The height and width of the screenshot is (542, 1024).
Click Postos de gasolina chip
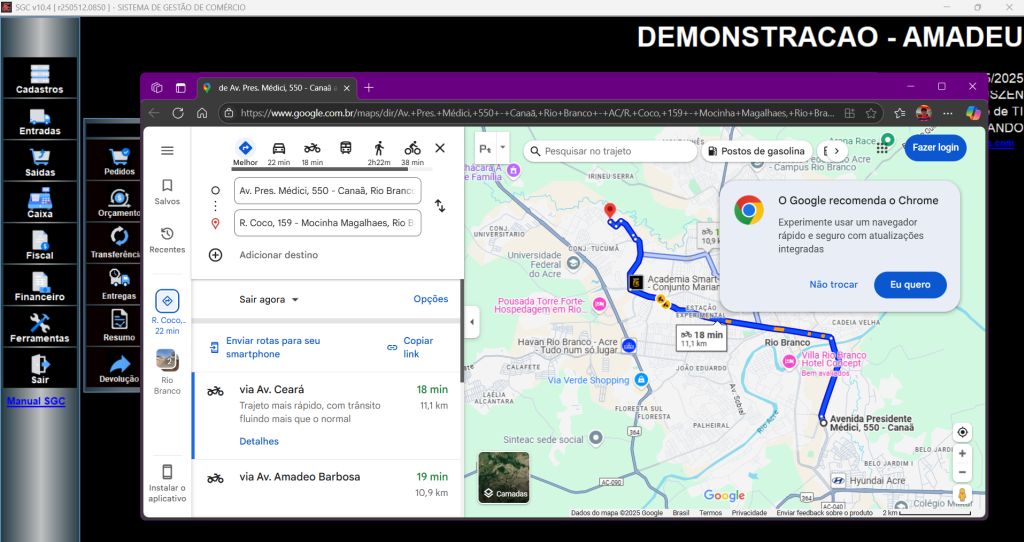click(756, 151)
